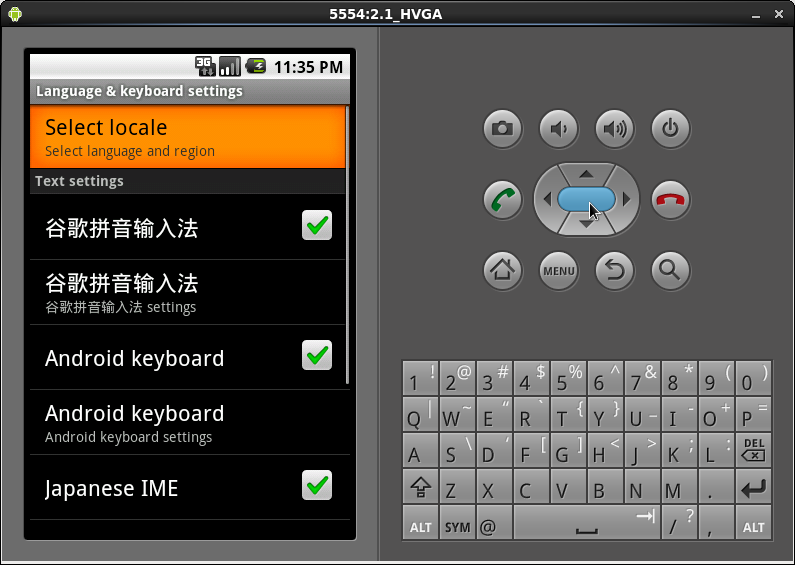Click the settings list scrollbar
The image size is (795, 565).
(x=347, y=244)
